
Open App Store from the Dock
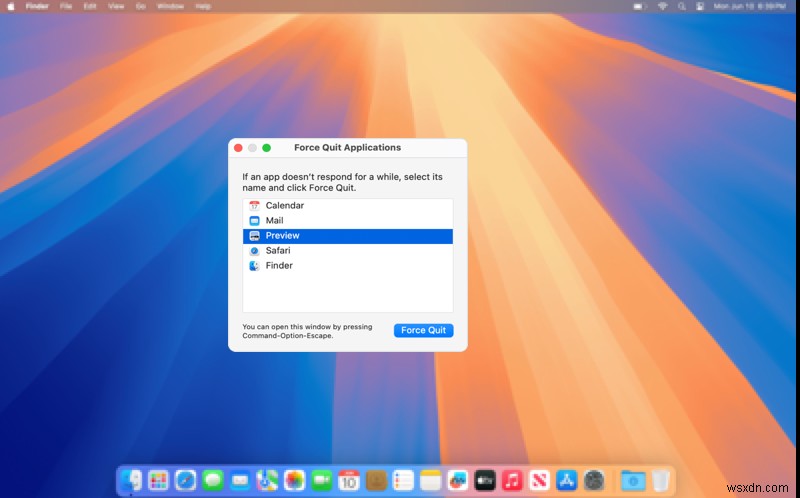tap(566, 481)
